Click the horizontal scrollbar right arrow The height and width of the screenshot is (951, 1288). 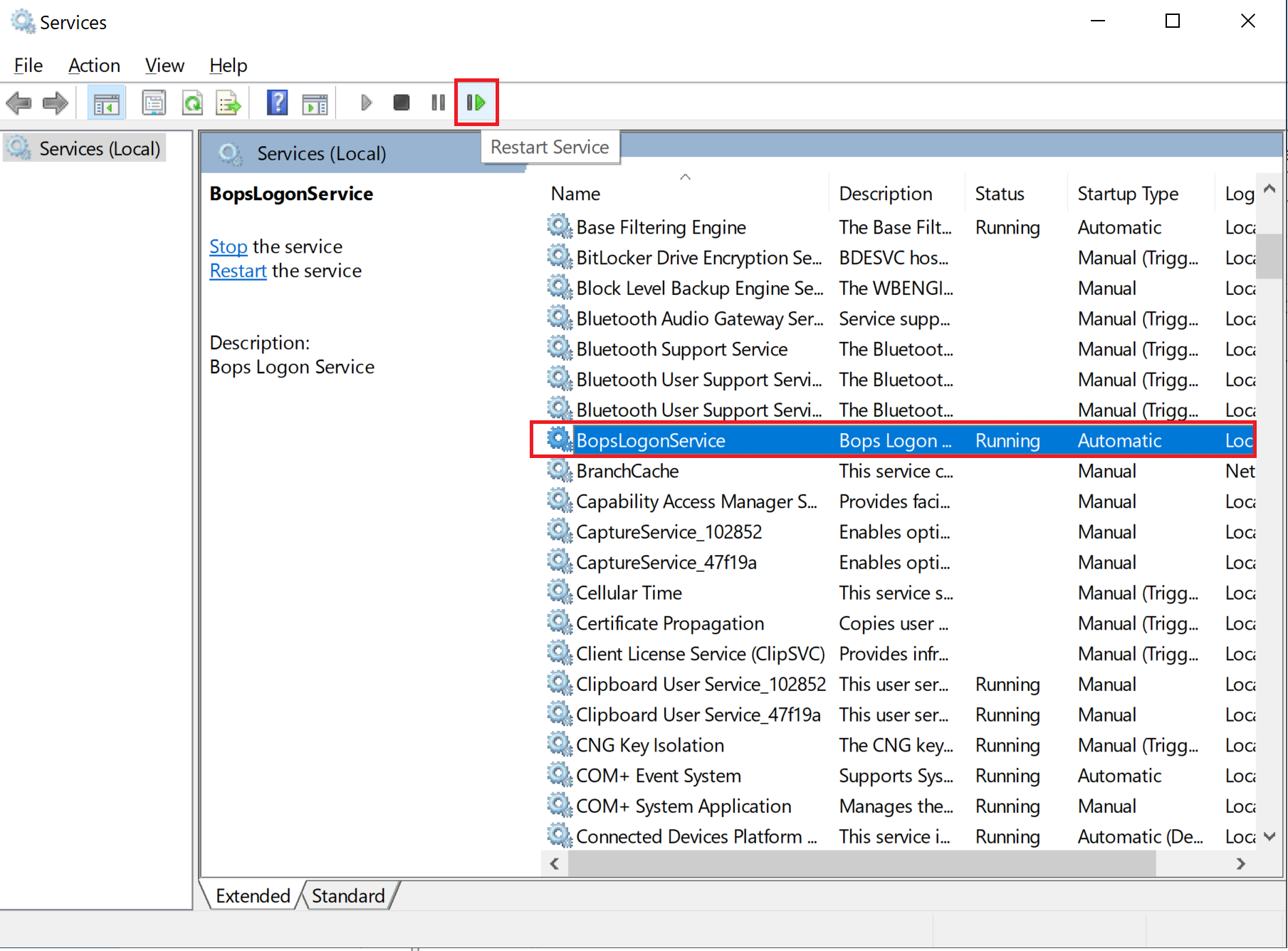click(x=1241, y=863)
